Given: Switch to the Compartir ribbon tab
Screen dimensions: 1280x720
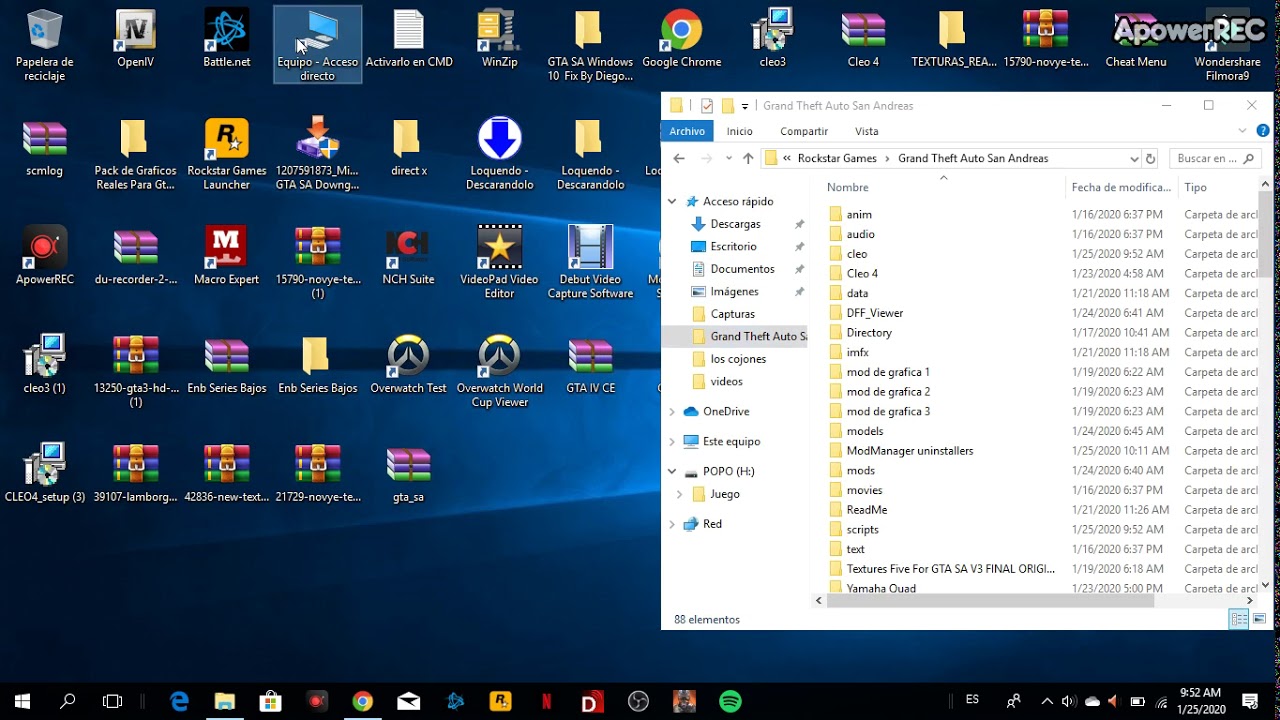Looking at the screenshot, I should [x=804, y=131].
